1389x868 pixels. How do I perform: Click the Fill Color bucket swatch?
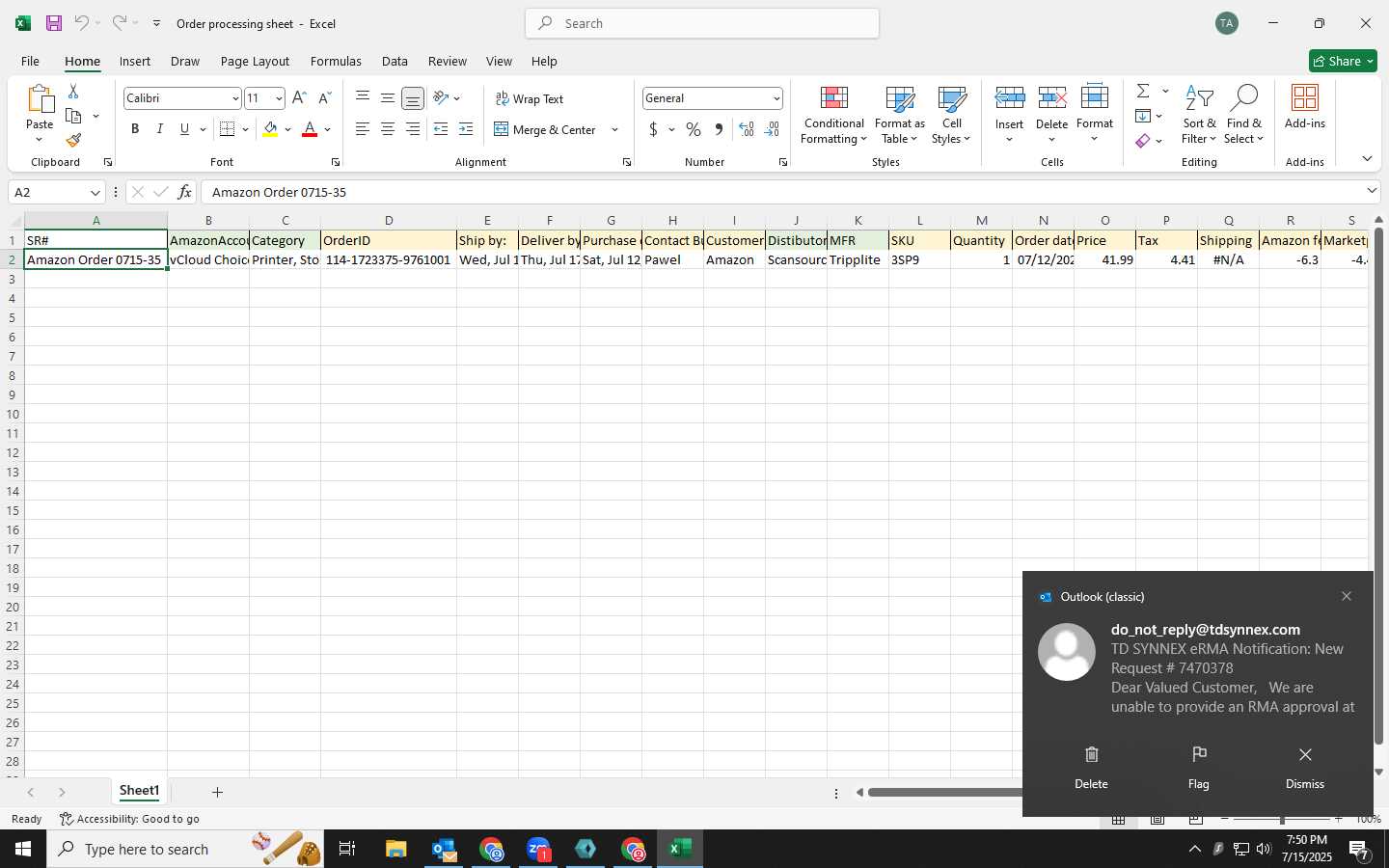[271, 129]
